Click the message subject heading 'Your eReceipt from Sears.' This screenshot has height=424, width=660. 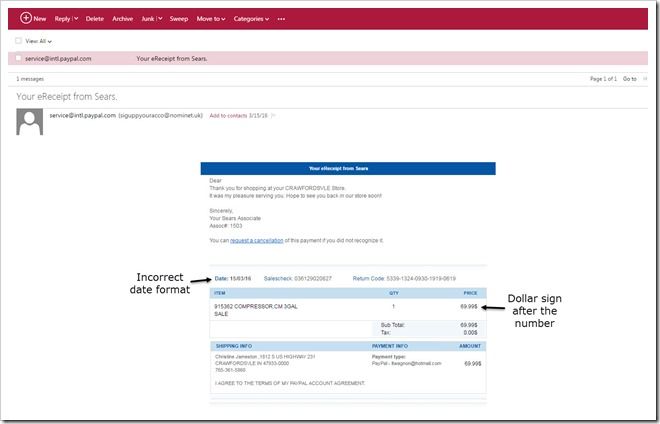point(67,96)
